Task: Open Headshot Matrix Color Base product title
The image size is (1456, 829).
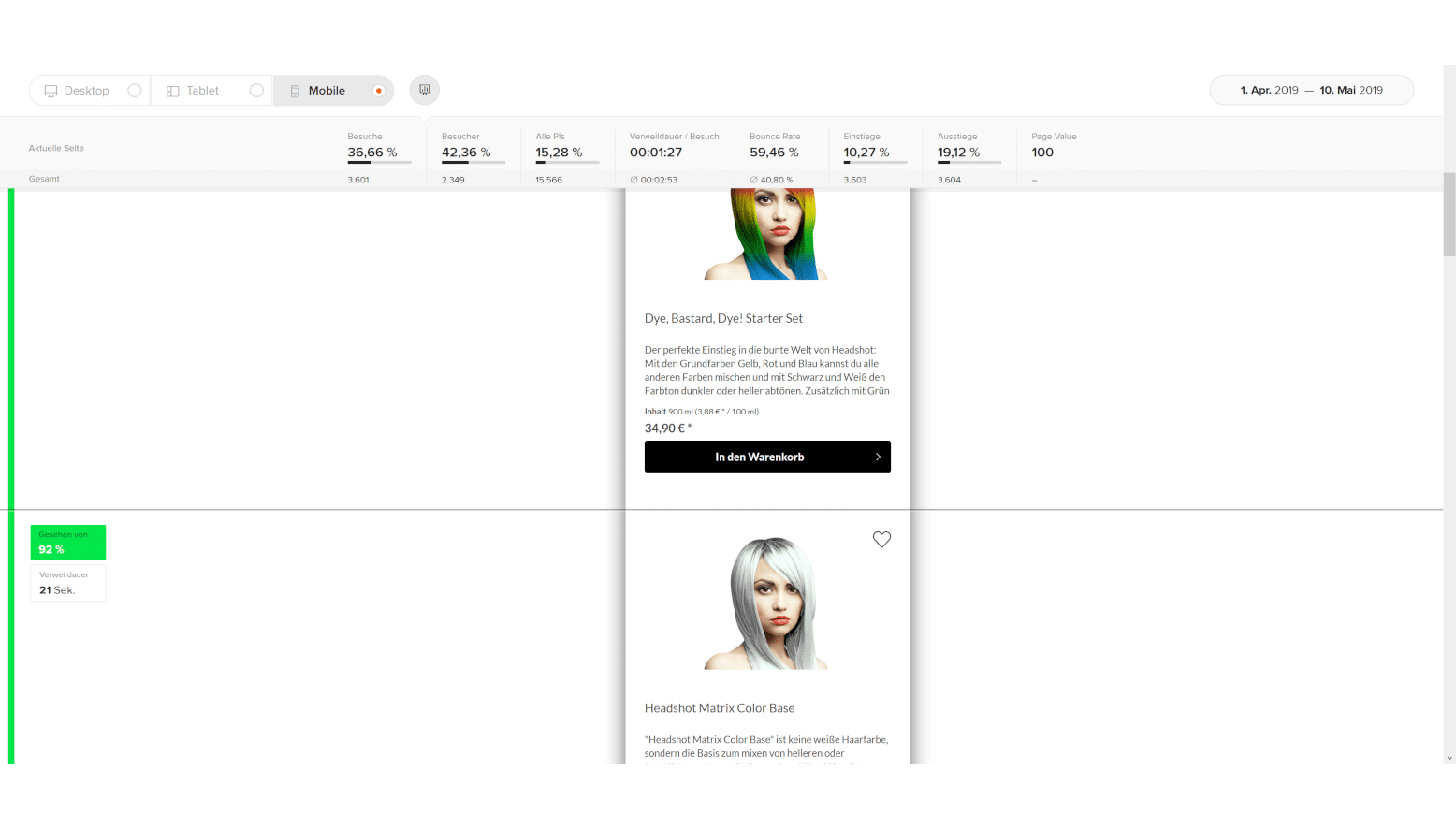Action: pyautogui.click(x=720, y=708)
